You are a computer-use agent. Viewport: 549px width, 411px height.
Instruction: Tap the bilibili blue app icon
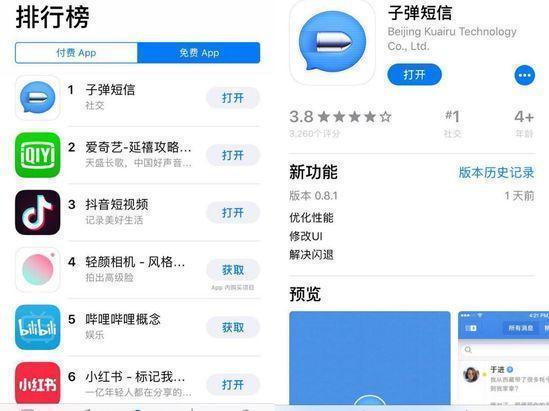37,327
